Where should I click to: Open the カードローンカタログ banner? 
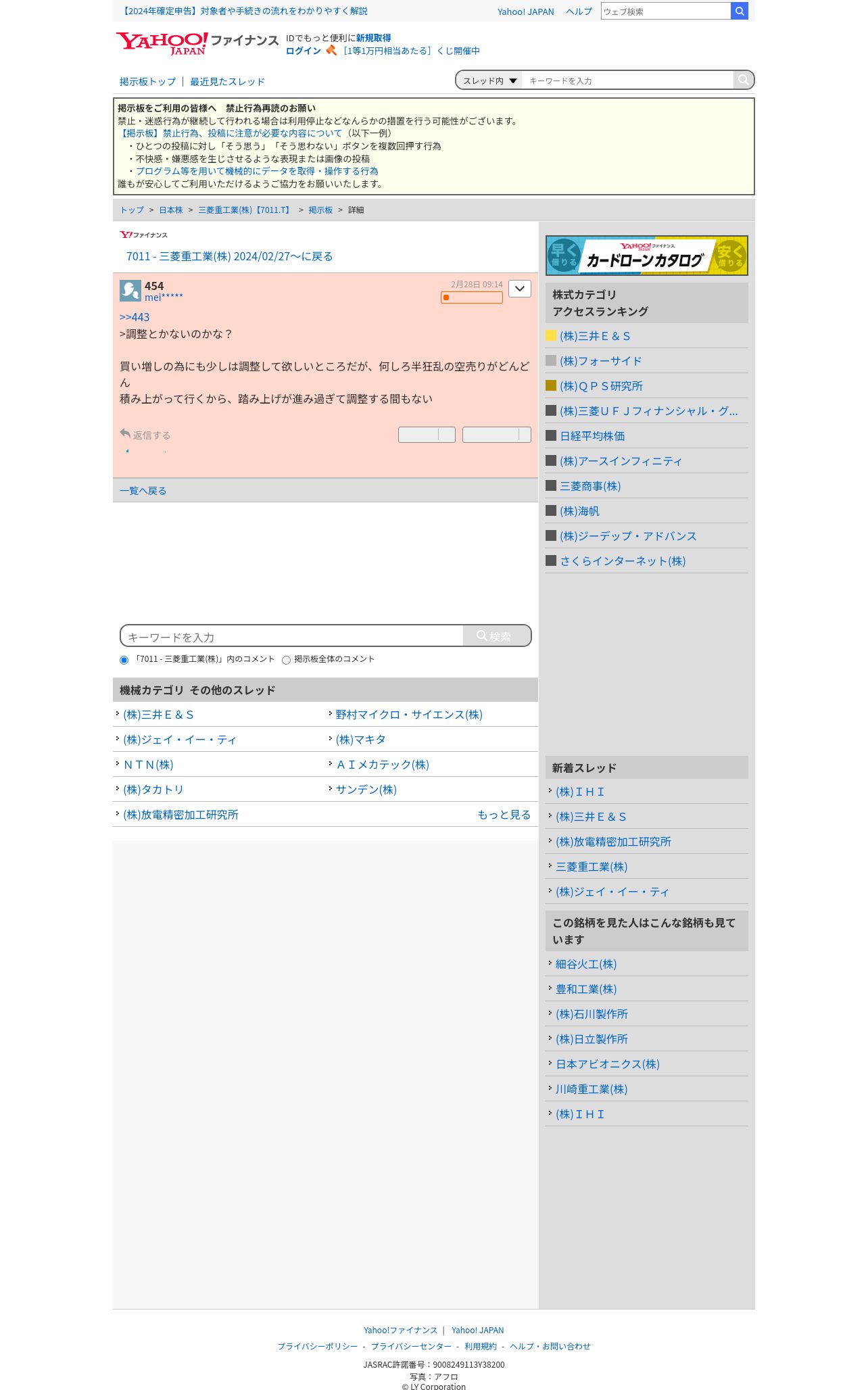pos(646,256)
